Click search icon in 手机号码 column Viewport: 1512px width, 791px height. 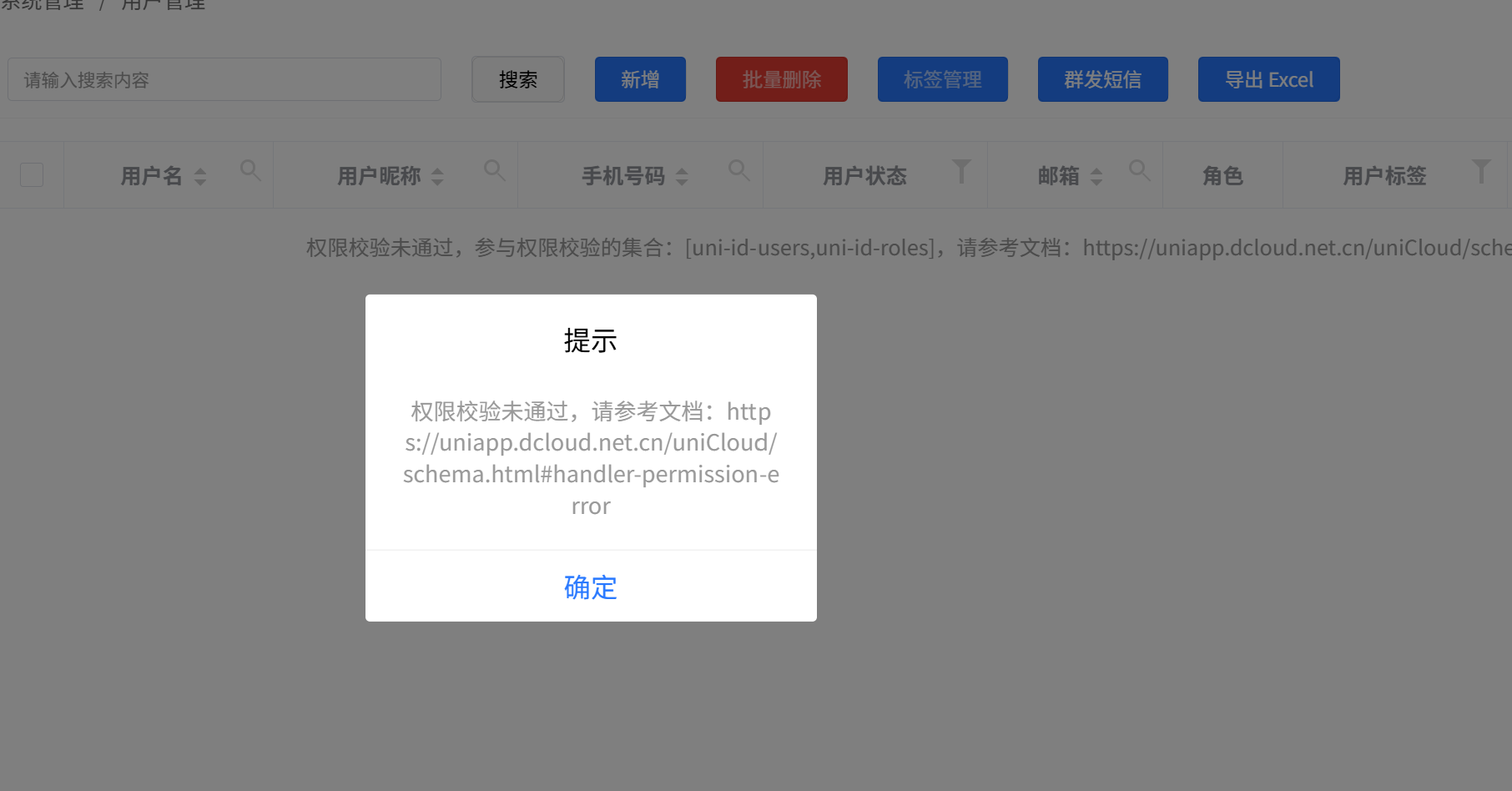coord(739,171)
